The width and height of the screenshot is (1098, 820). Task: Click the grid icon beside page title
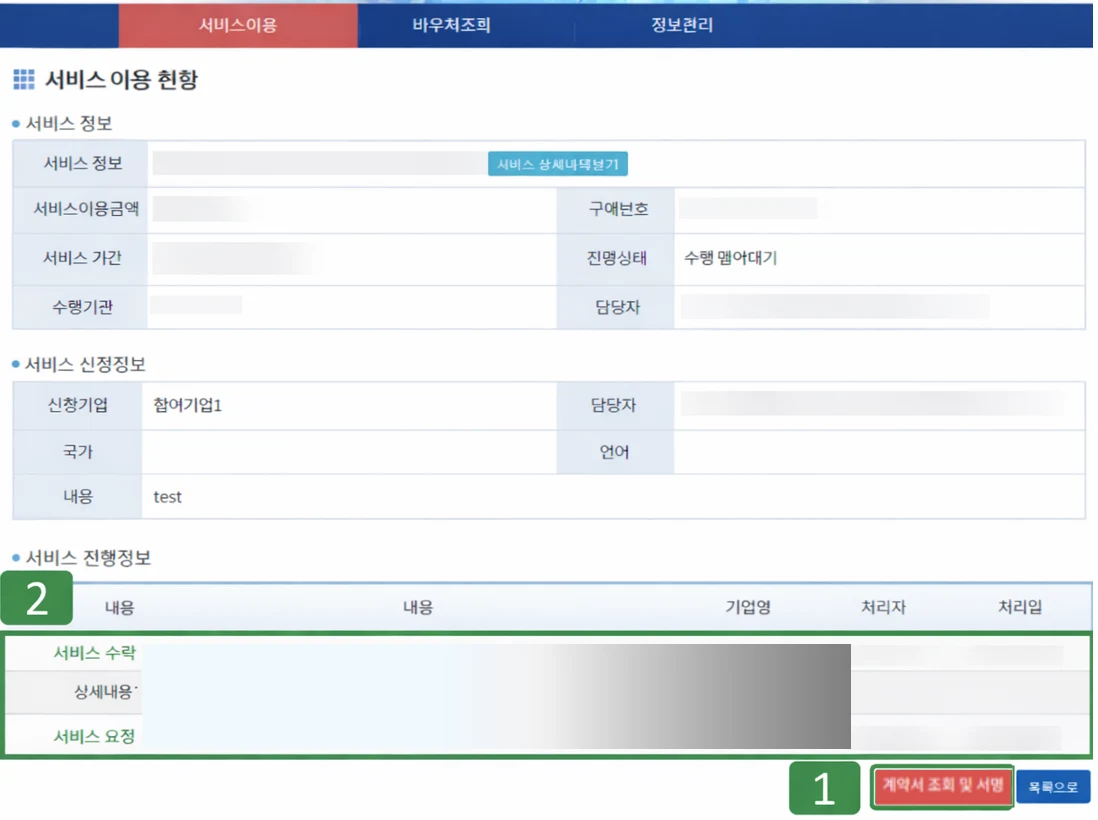[x=24, y=79]
